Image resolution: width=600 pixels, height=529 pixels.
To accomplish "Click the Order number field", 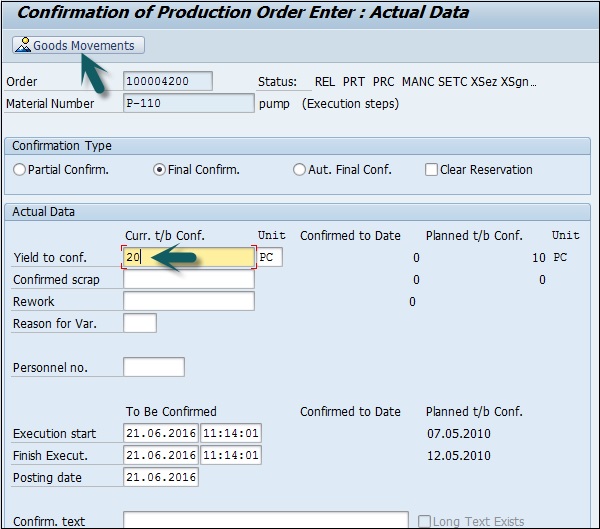I will click(x=168, y=81).
